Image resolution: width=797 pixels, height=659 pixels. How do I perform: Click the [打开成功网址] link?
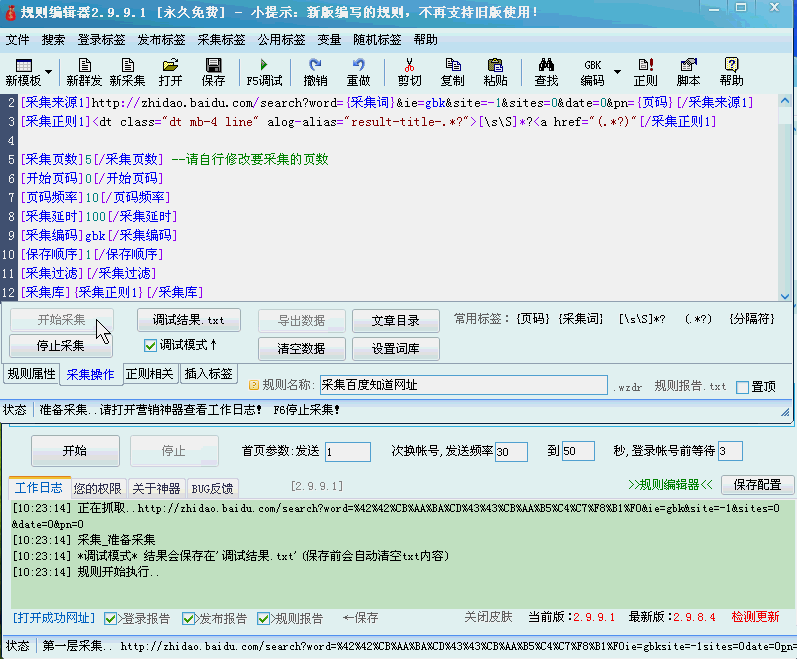(x=54, y=618)
